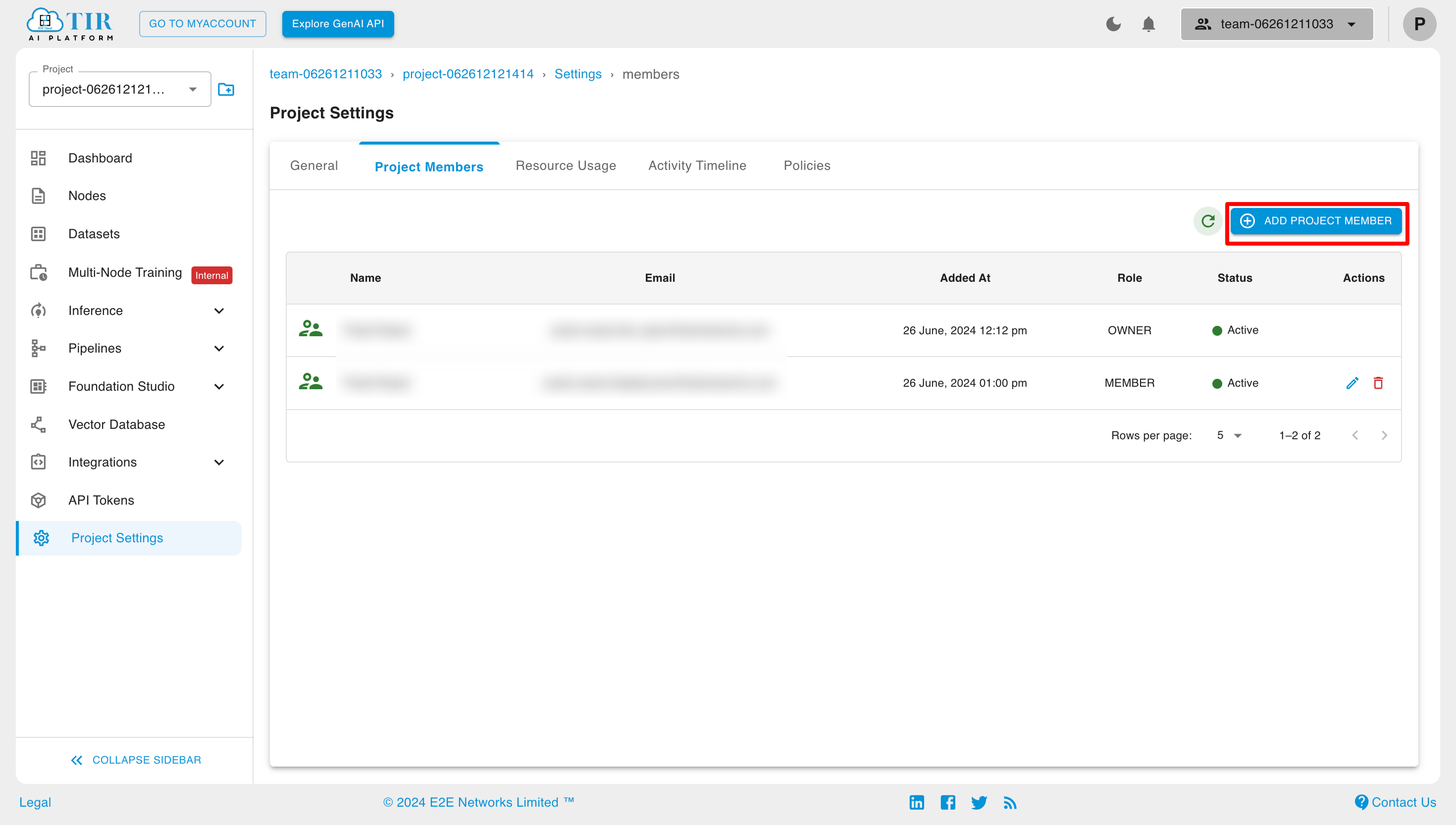Click the Dashboard sidebar icon
This screenshot has height=825, width=1456.
(38, 158)
